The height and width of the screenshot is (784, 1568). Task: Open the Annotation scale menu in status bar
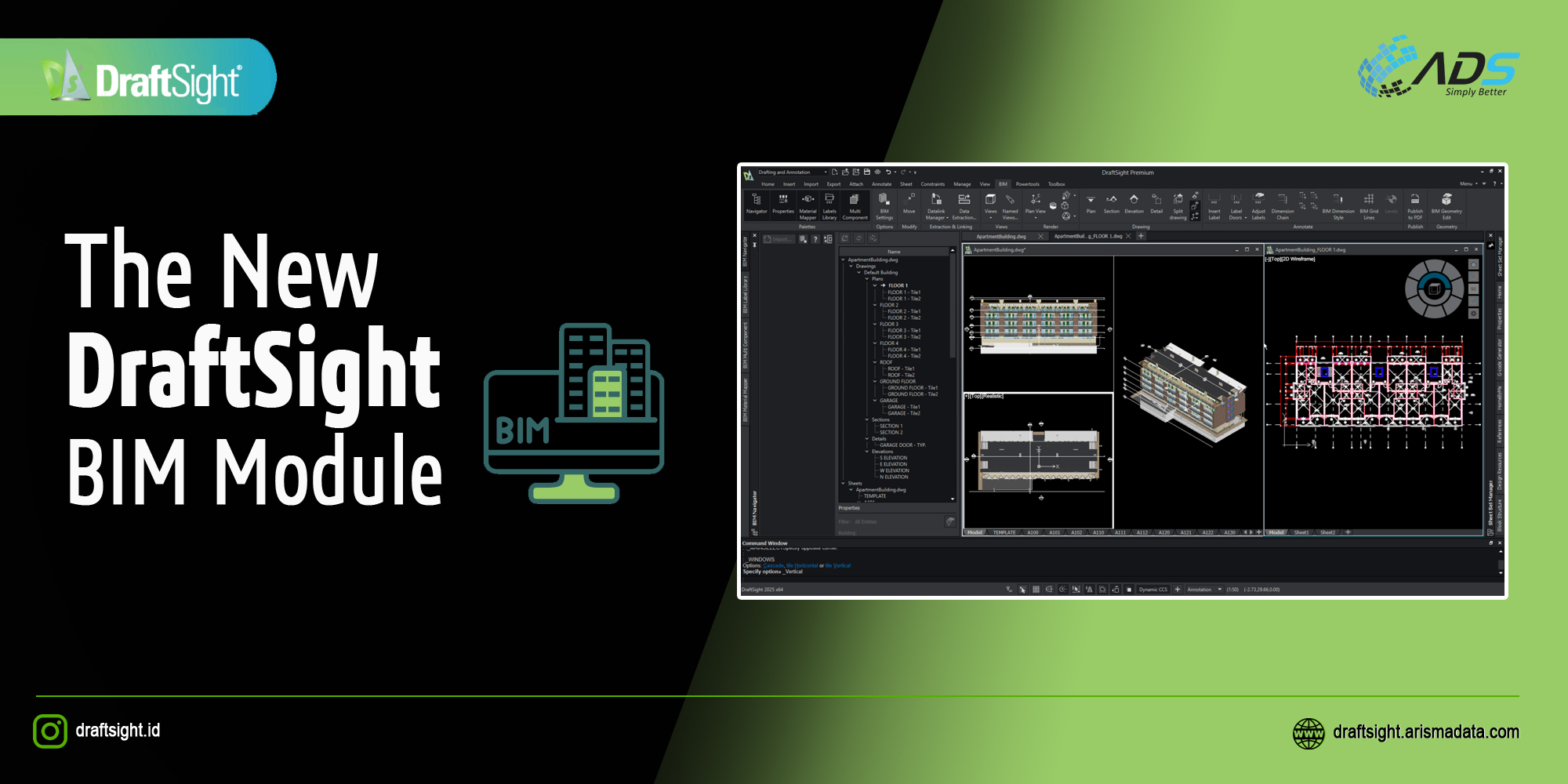pos(1204,590)
